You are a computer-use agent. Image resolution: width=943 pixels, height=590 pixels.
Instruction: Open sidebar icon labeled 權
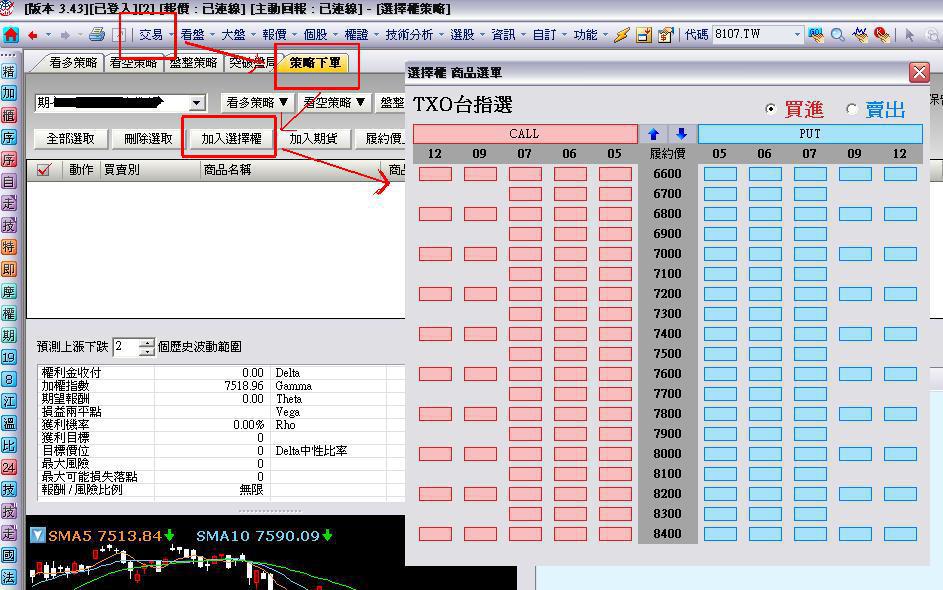pyautogui.click(x=8, y=313)
